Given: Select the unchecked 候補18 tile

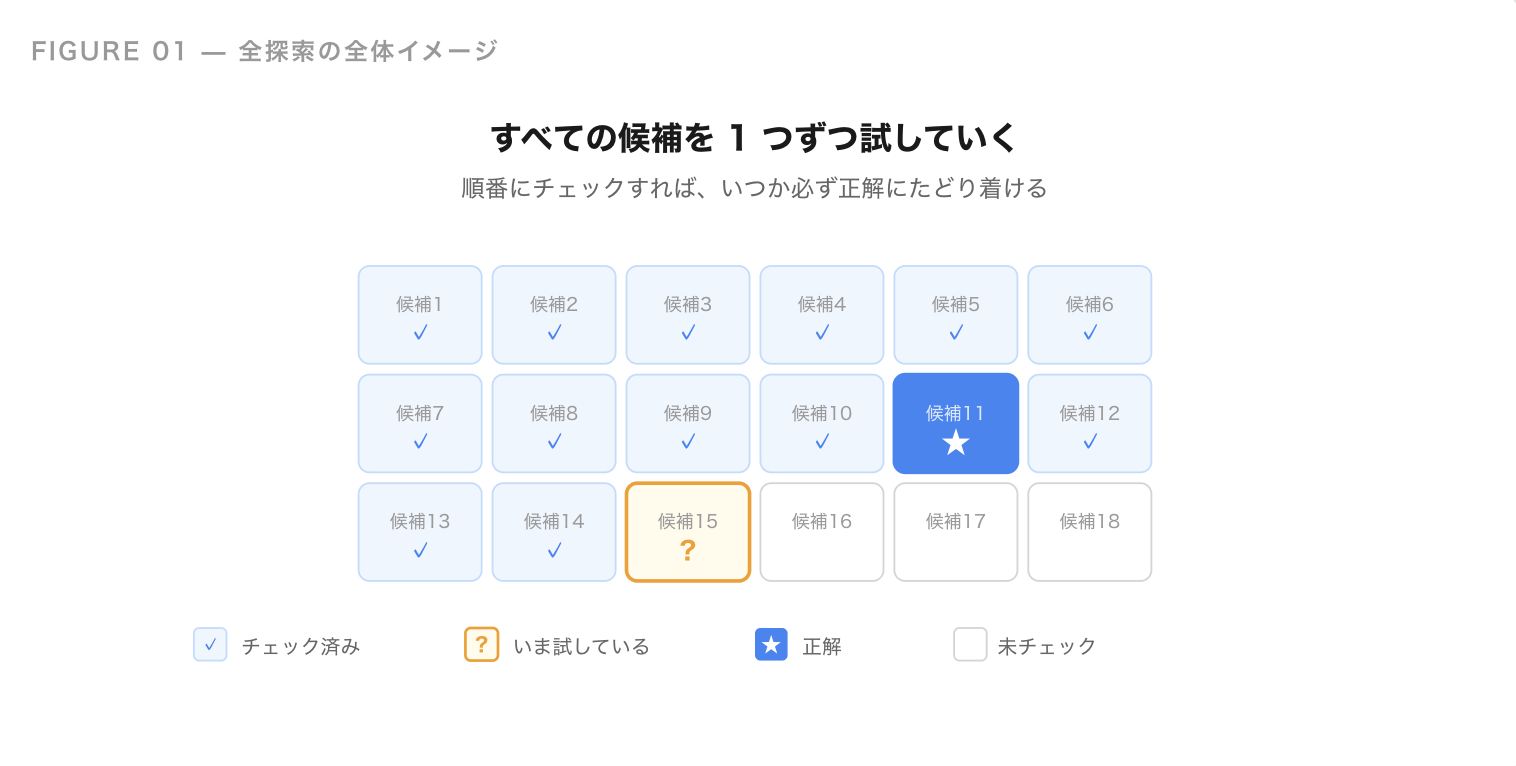Looking at the screenshot, I should point(1090,532).
